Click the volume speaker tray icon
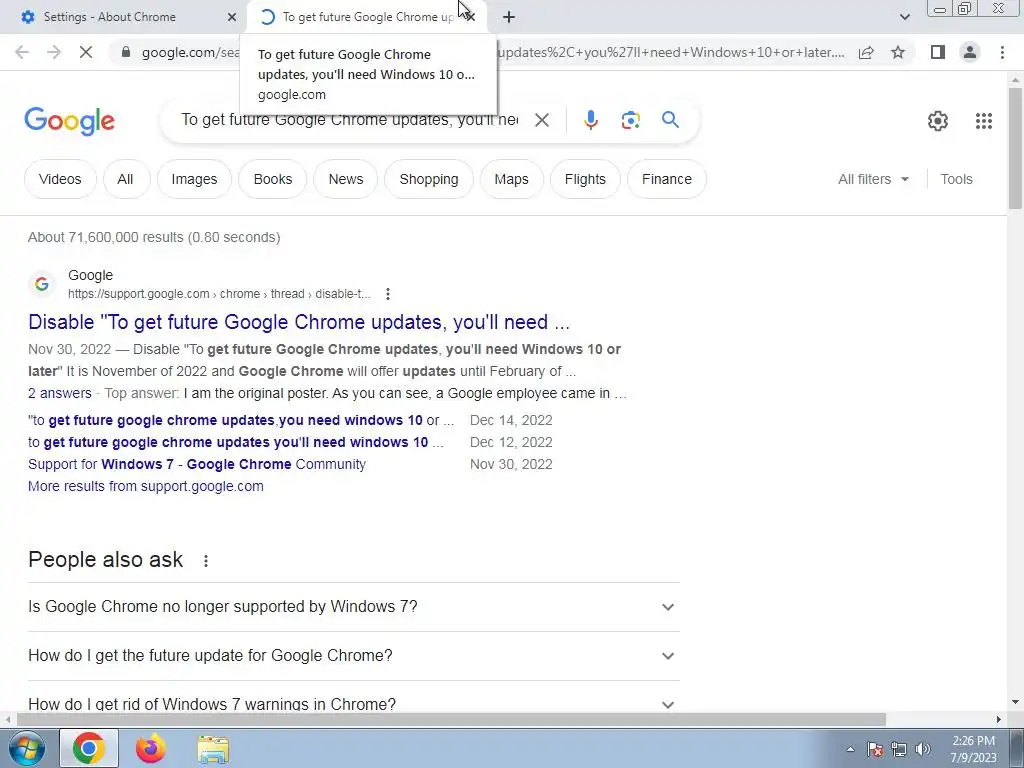The height and width of the screenshot is (768, 1024). [923, 749]
